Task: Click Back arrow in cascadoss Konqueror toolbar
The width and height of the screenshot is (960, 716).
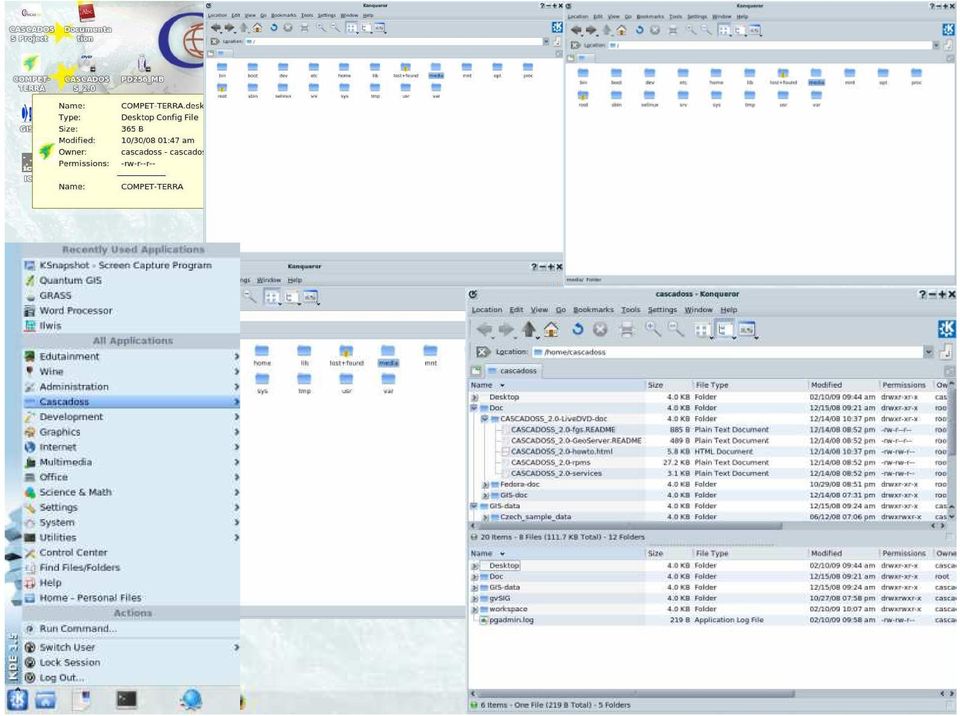Action: click(x=484, y=330)
